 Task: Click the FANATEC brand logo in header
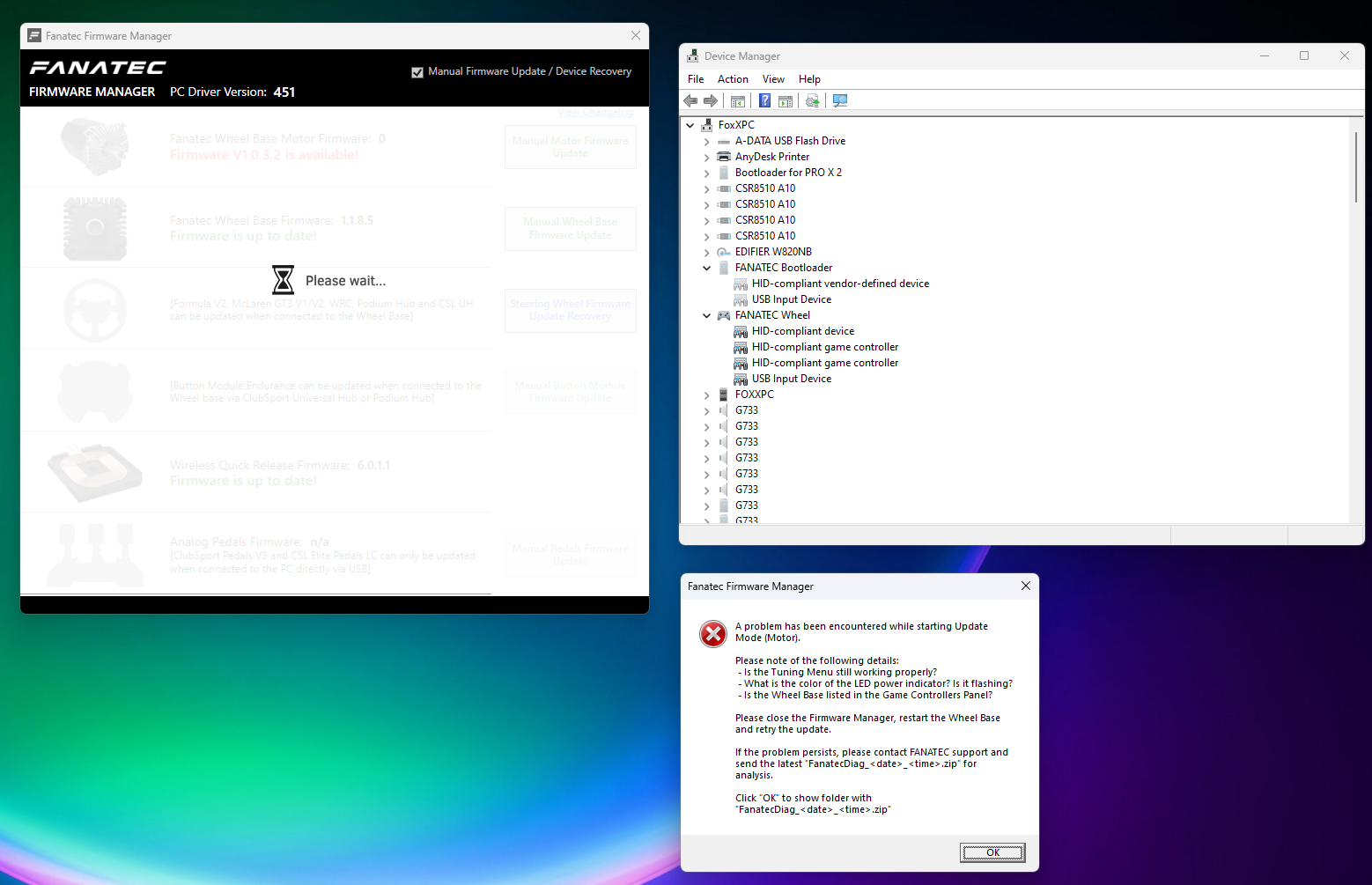98,68
